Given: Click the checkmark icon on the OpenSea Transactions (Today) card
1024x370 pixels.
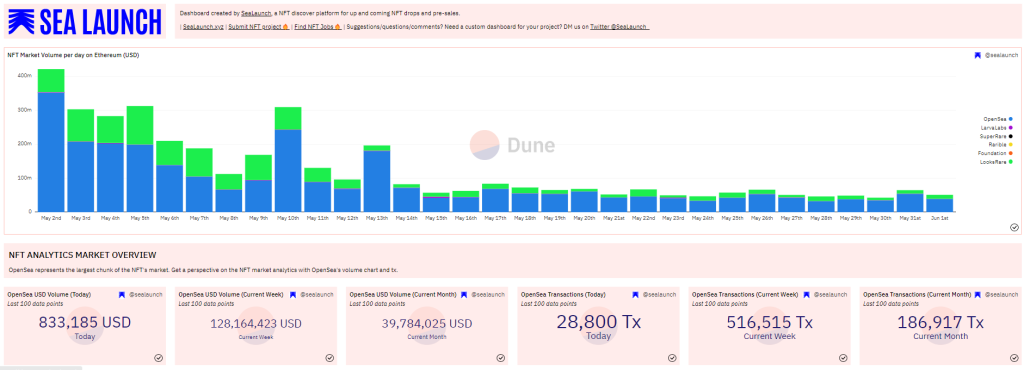Looking at the screenshot, I should coord(672,358).
